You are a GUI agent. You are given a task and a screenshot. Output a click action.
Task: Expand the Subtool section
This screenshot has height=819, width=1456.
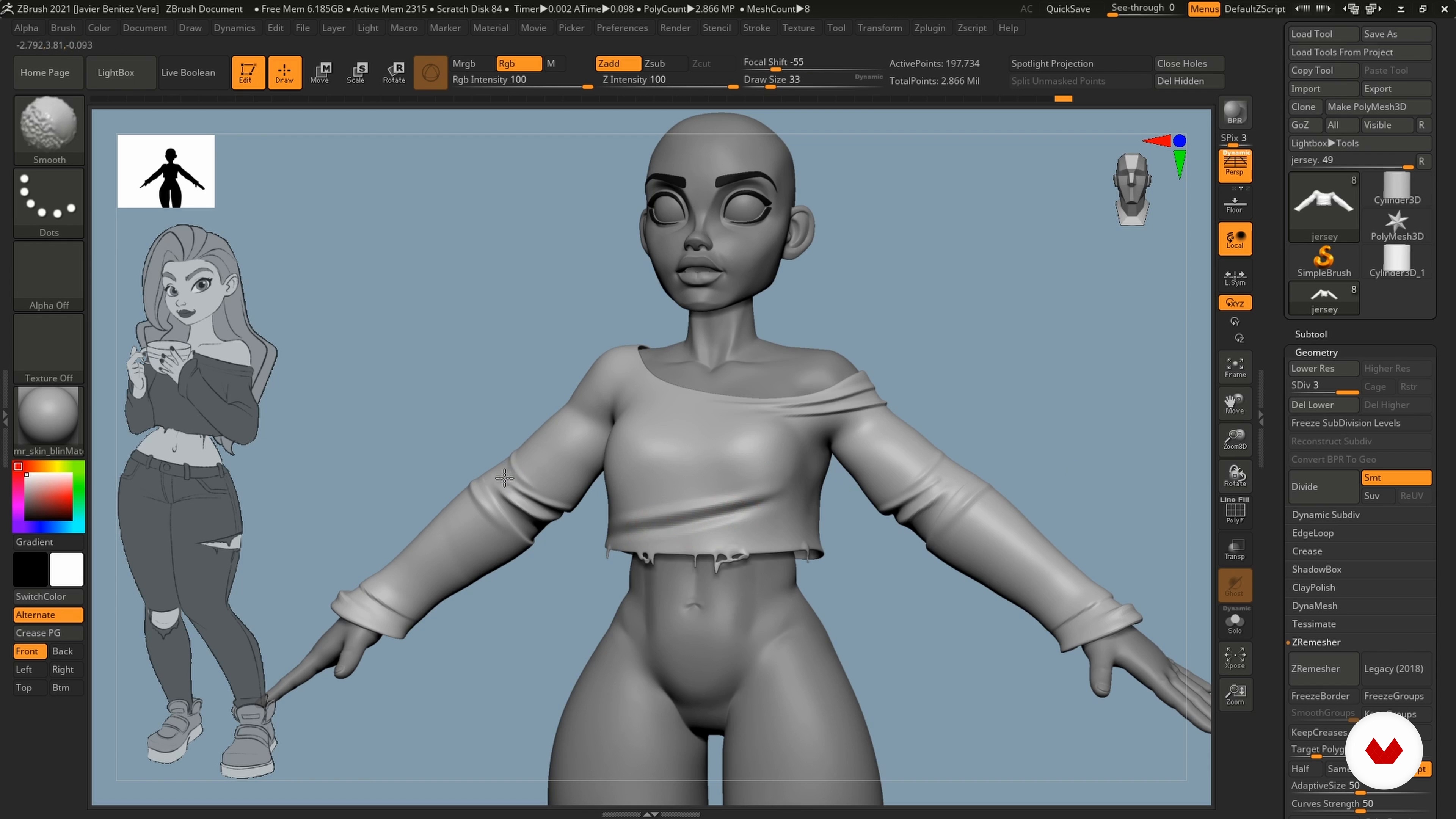point(1311,334)
